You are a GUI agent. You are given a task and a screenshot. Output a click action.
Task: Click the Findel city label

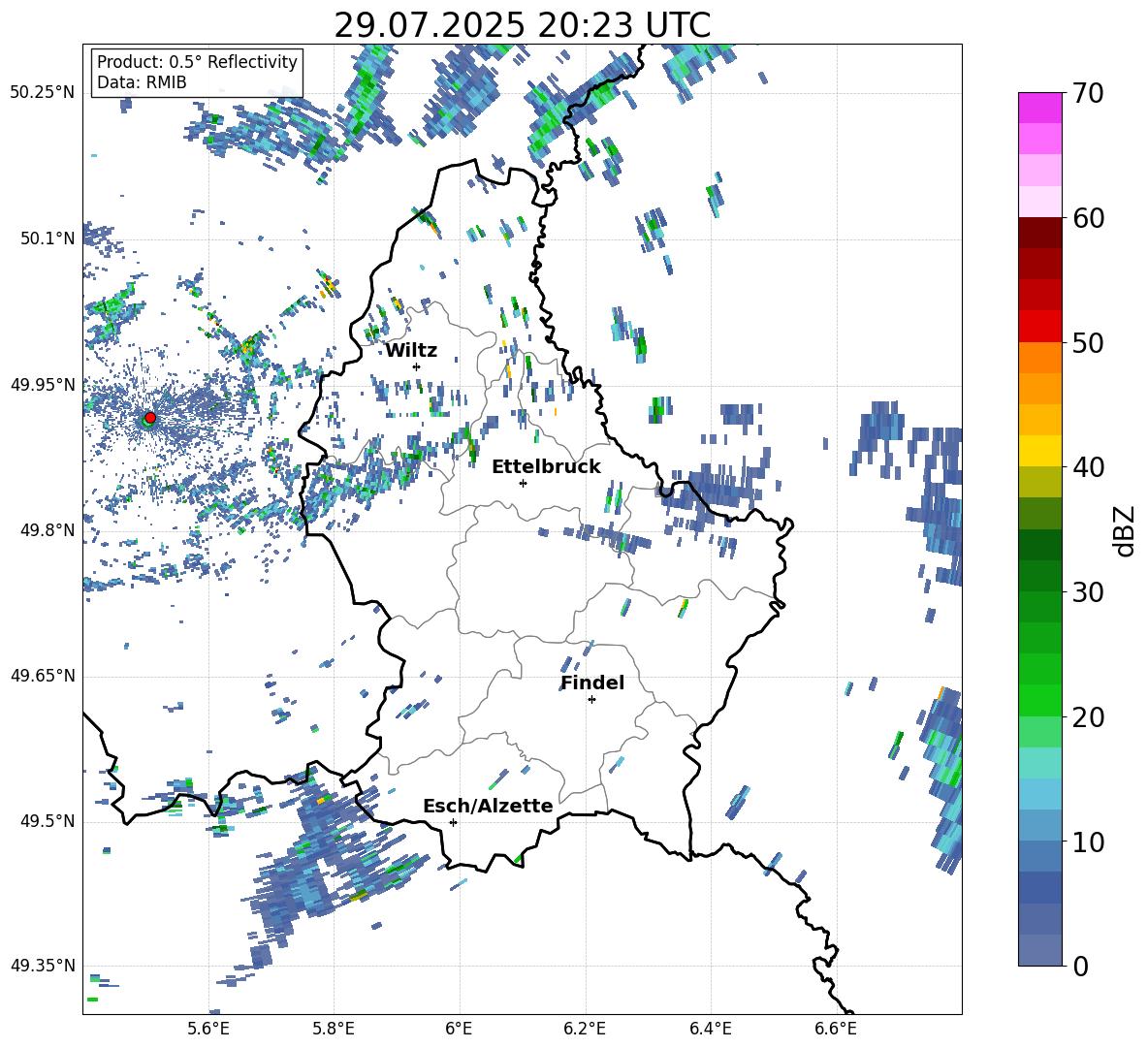[592, 683]
